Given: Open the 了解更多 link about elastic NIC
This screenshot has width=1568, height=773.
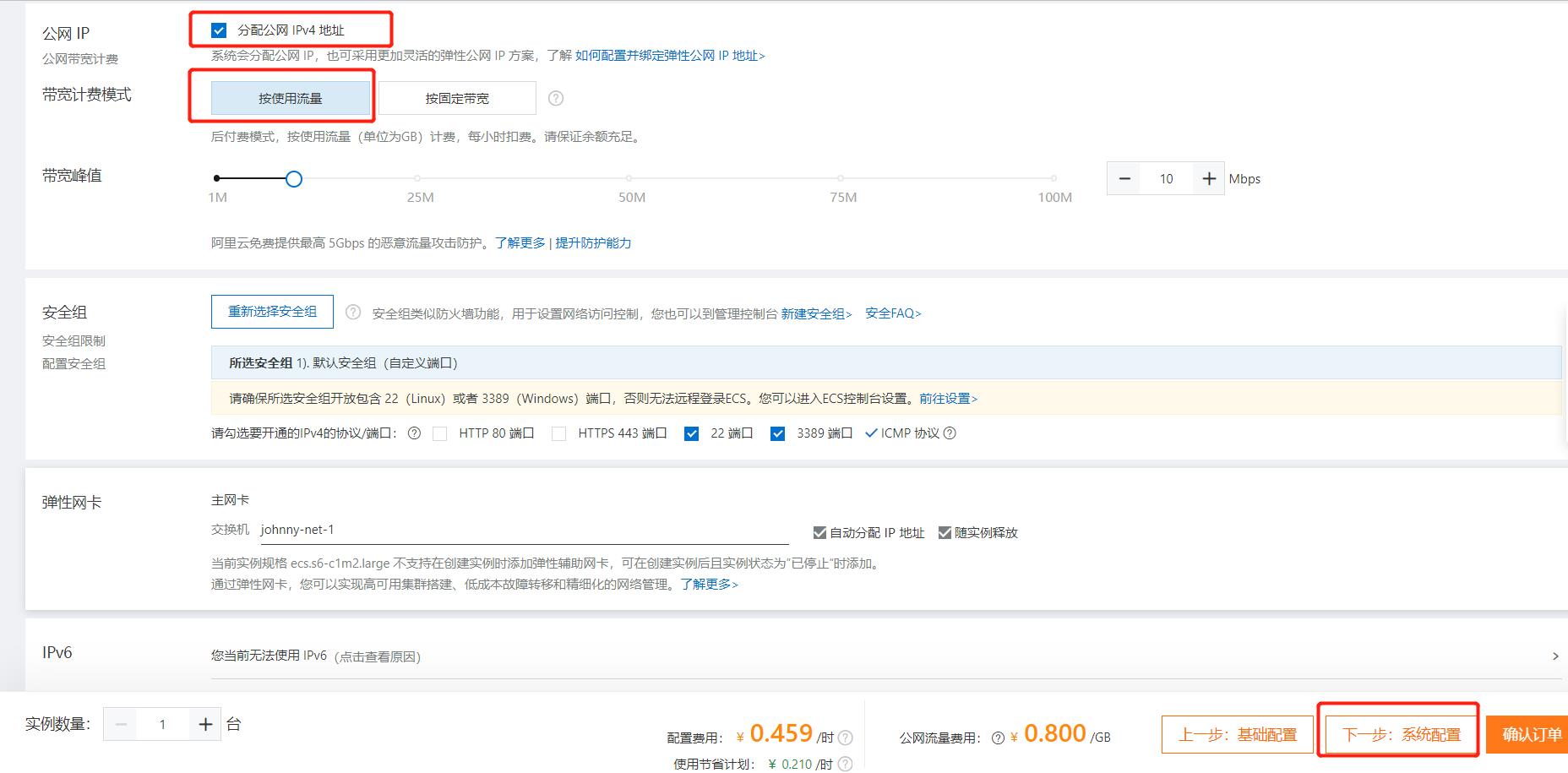Looking at the screenshot, I should [709, 585].
